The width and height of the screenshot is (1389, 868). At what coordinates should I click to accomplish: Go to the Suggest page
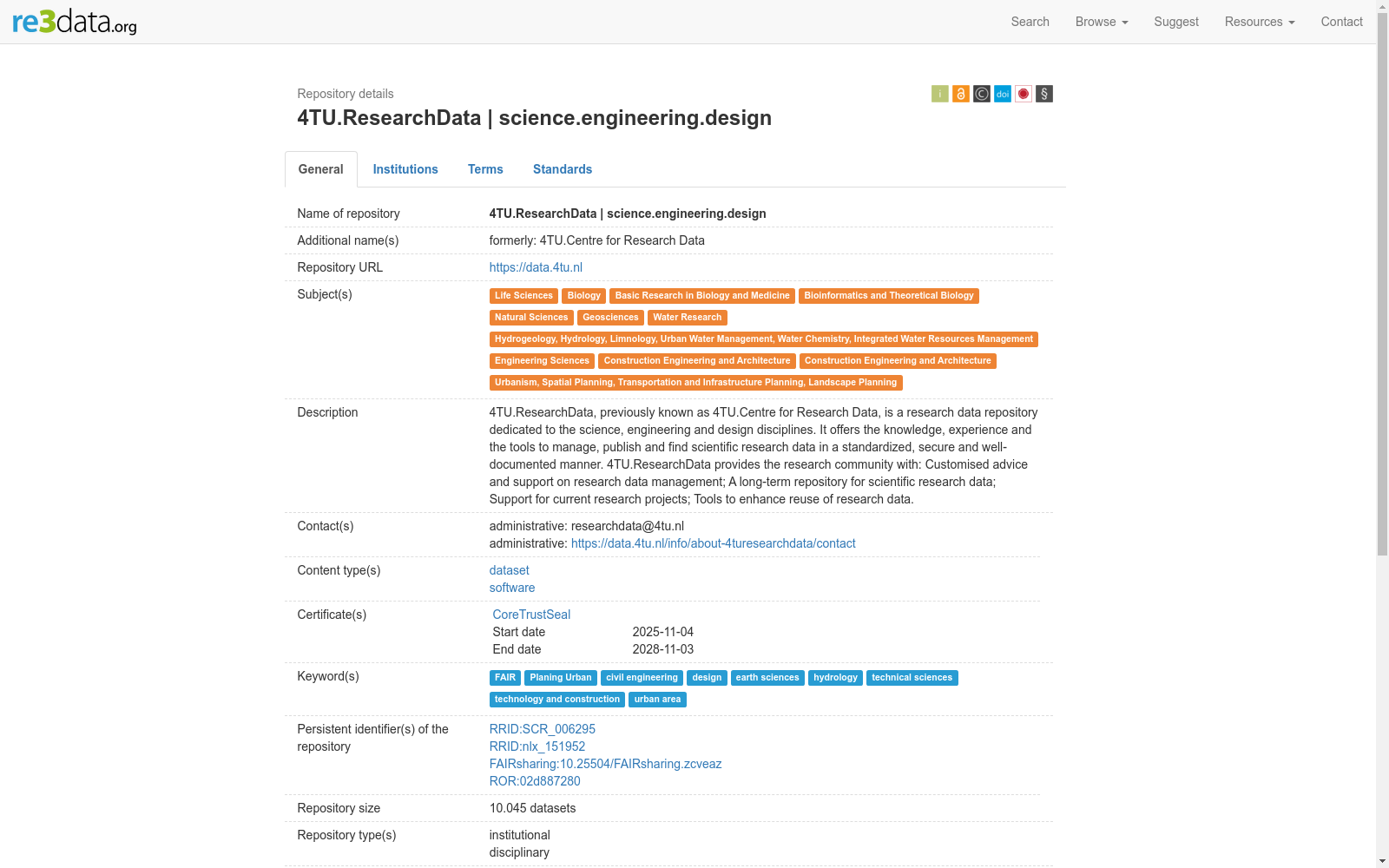pyautogui.click(x=1176, y=22)
